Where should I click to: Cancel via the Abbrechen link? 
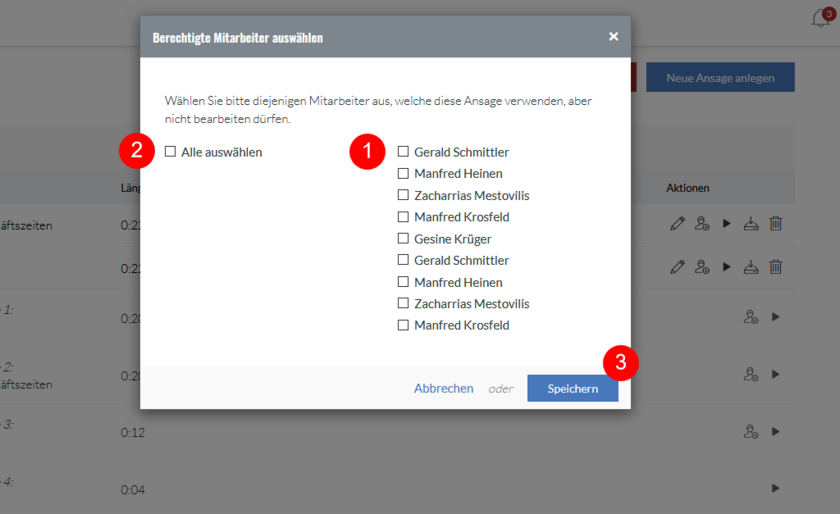444,388
